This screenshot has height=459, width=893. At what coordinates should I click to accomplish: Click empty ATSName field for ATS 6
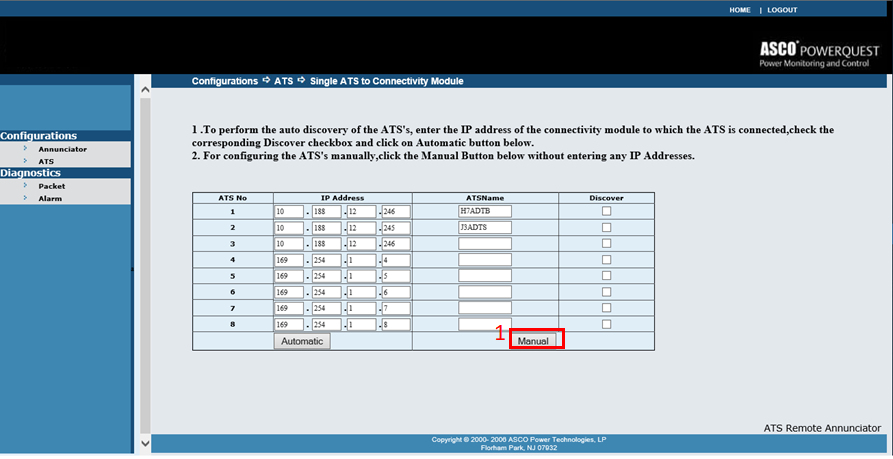point(485,292)
